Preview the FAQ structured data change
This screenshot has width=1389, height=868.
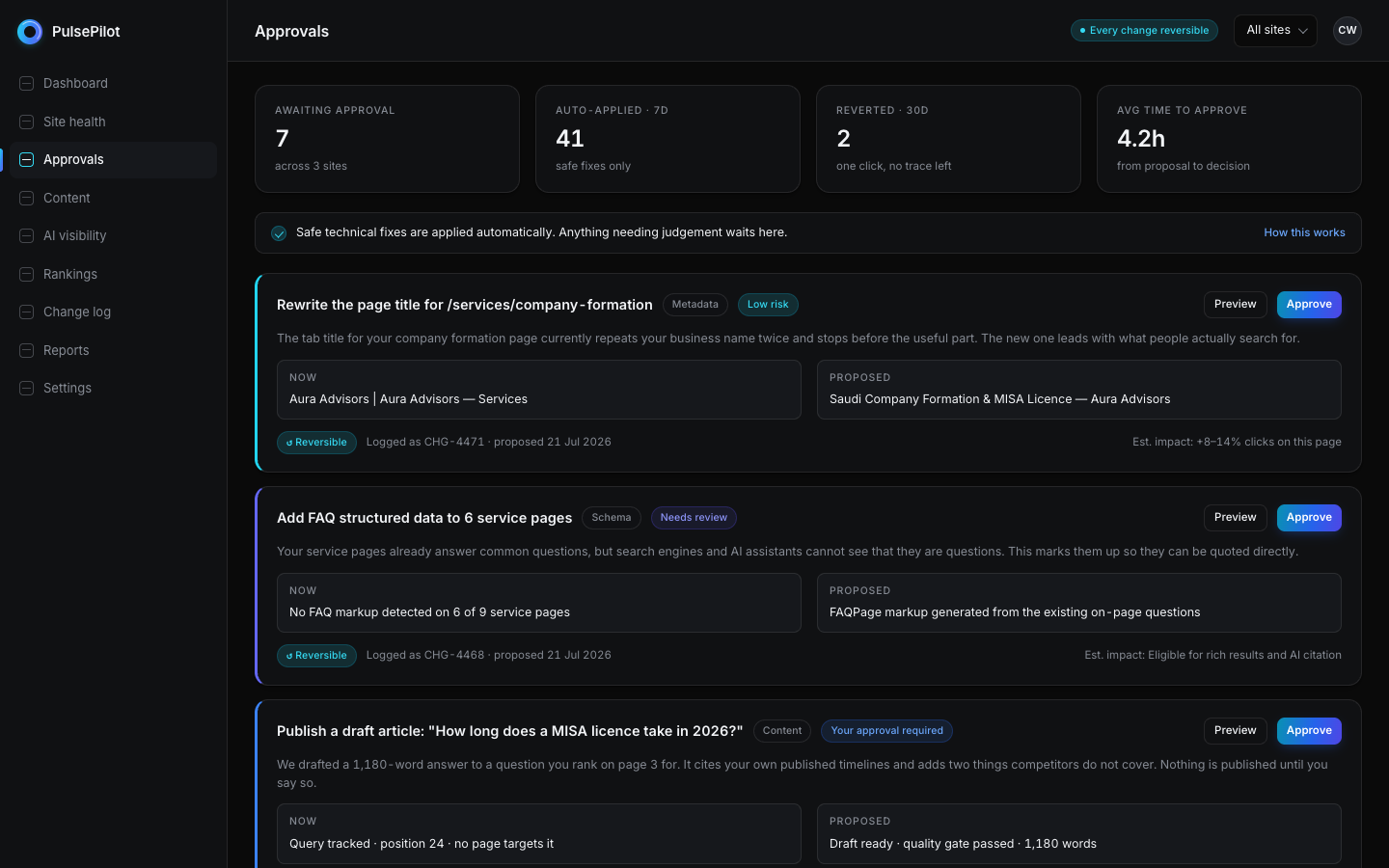pos(1235,518)
